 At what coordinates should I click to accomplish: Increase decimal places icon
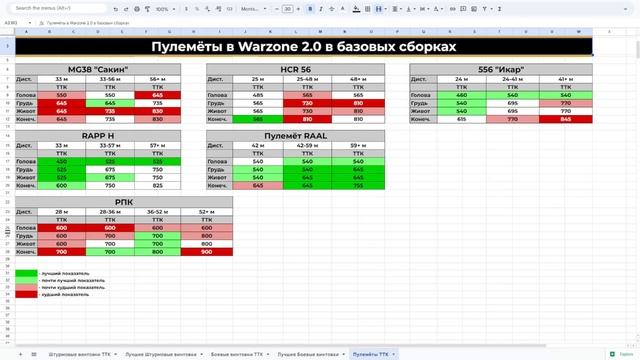(218, 9)
